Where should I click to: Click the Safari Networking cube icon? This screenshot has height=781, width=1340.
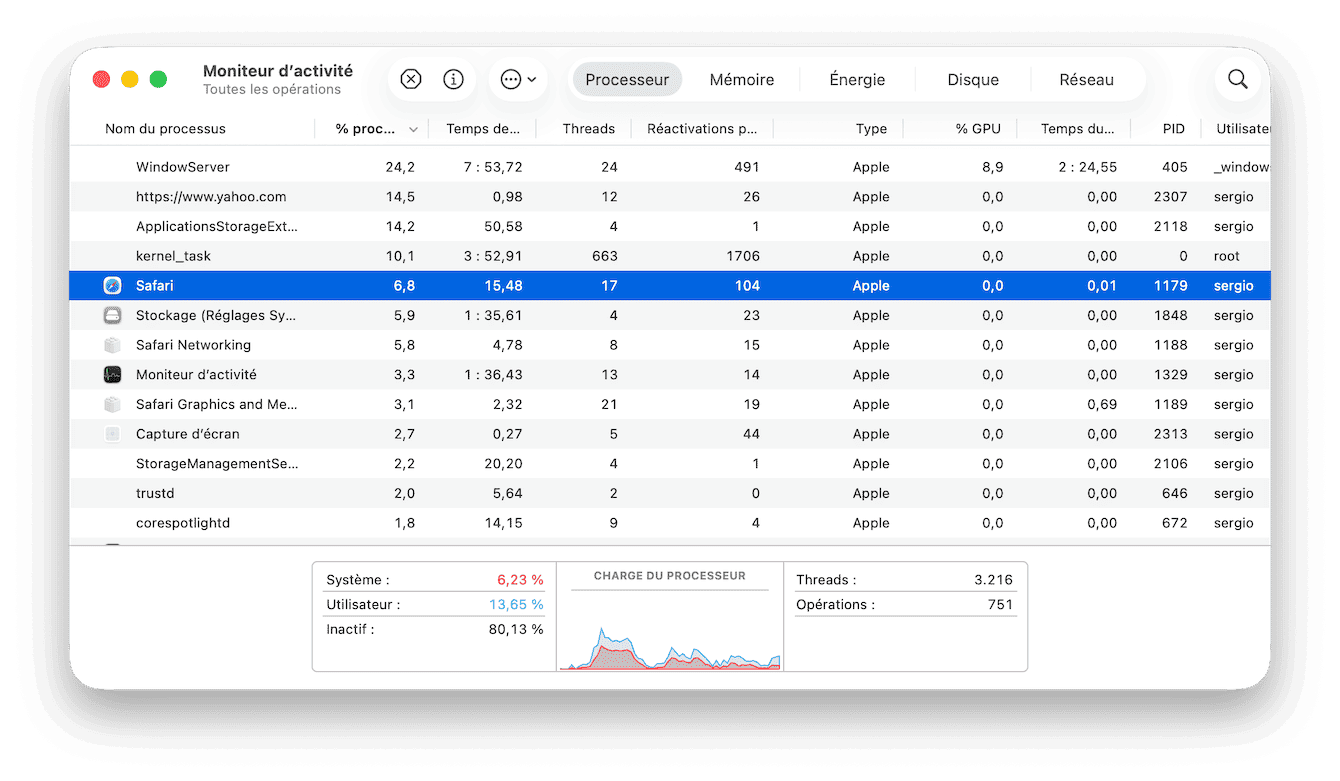(x=111, y=345)
